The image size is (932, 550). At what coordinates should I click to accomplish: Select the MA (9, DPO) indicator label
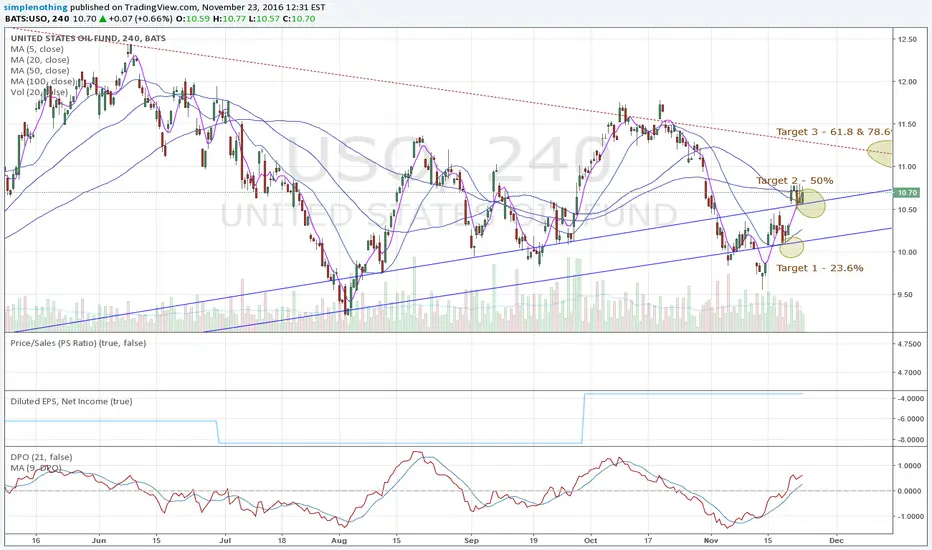tap(36, 468)
